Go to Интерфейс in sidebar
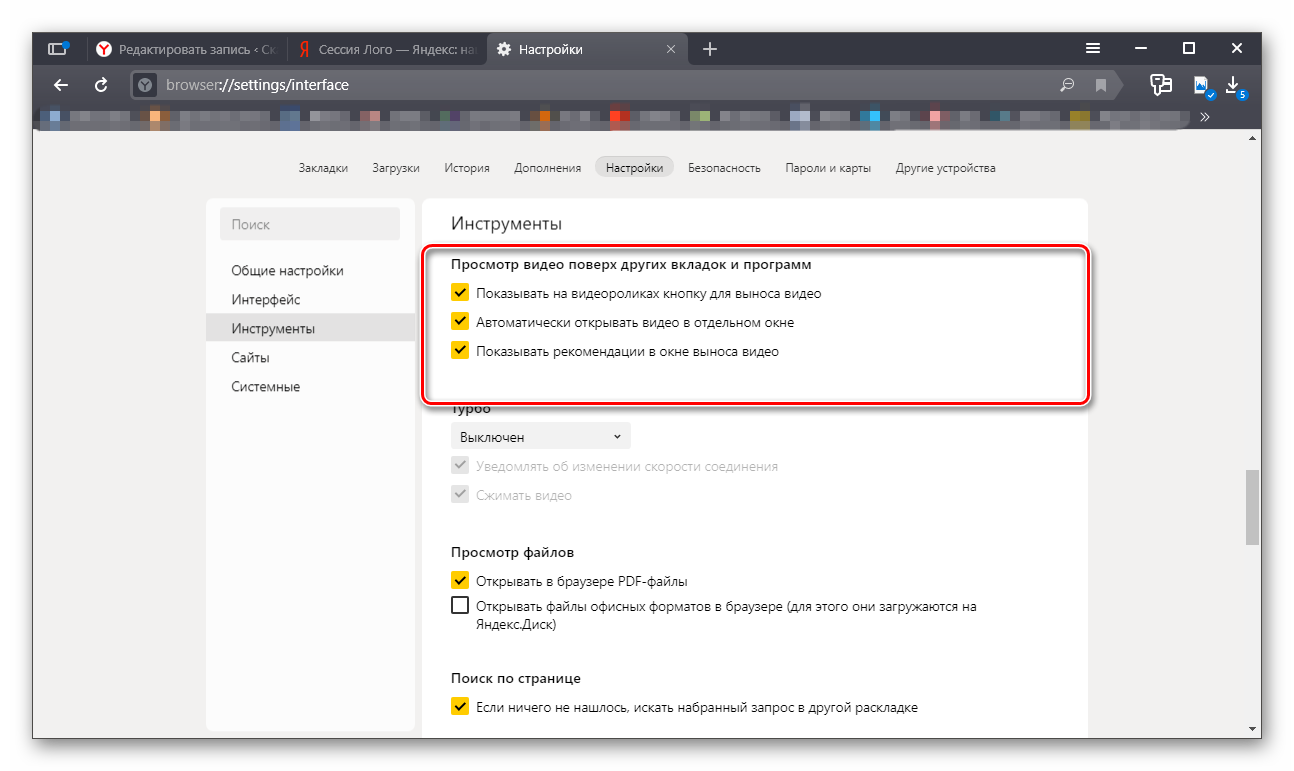Viewport: 1294px width, 771px height. 310,299
